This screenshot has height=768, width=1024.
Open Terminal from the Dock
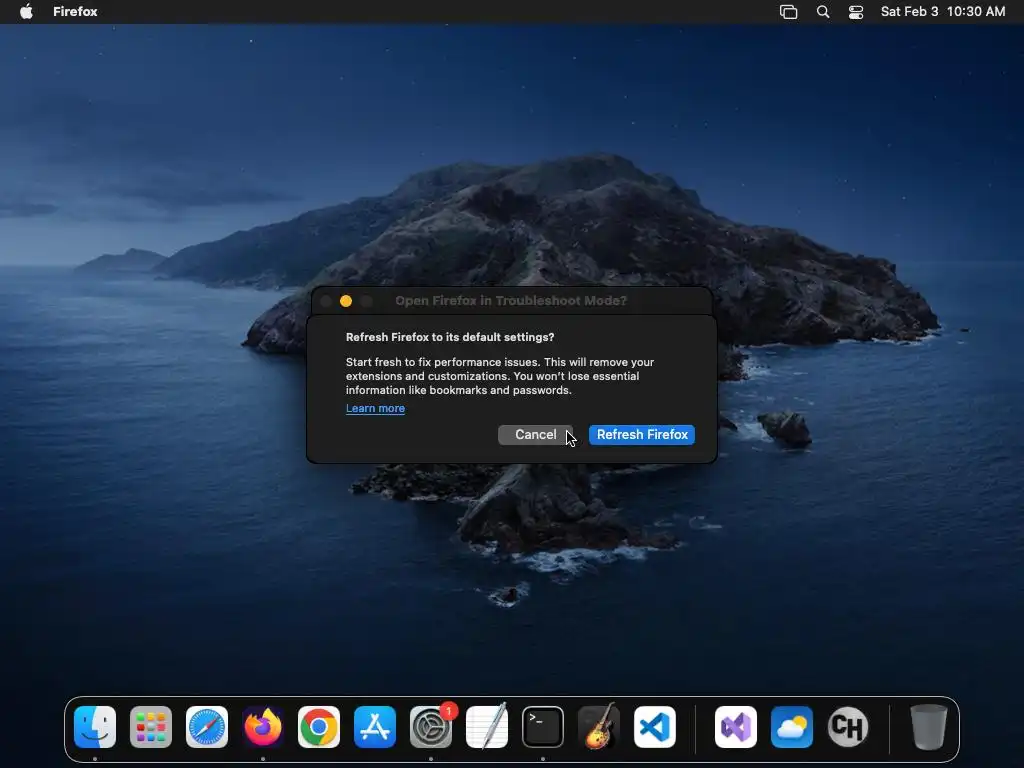(x=543, y=727)
